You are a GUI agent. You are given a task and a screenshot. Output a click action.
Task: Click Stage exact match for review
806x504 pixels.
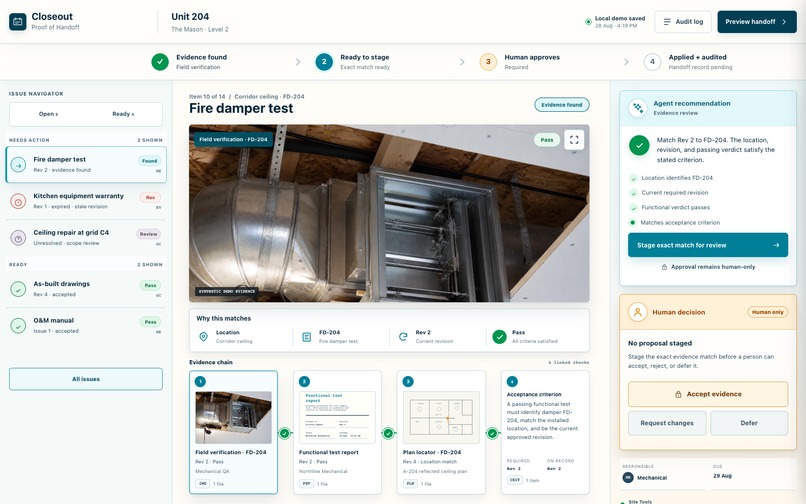[708, 245]
